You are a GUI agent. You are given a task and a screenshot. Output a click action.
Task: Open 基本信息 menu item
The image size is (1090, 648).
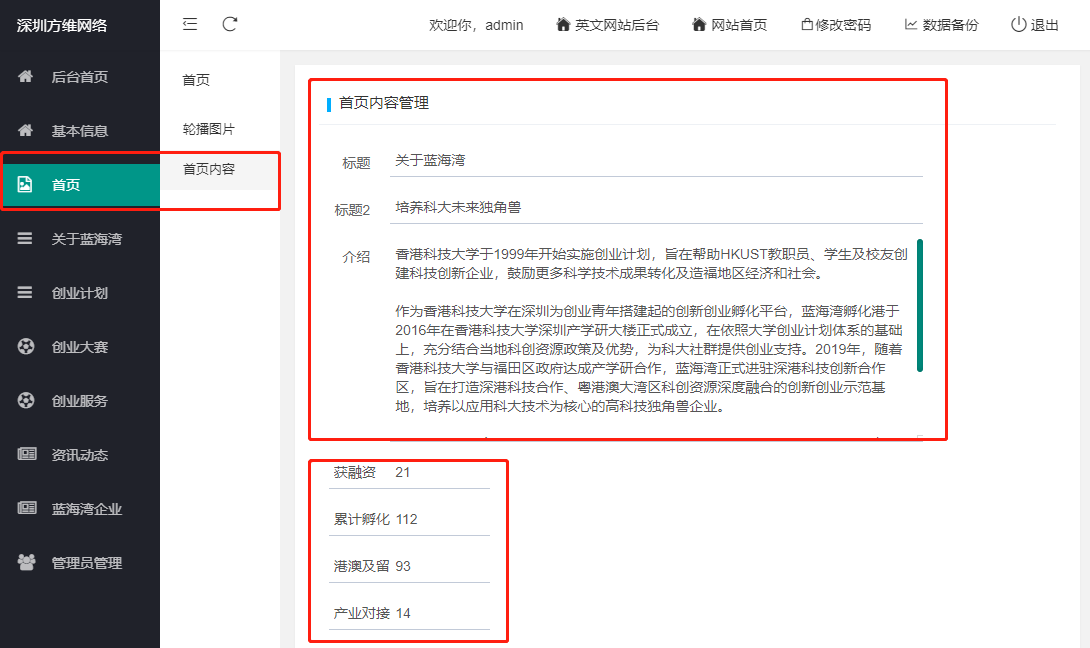click(80, 131)
